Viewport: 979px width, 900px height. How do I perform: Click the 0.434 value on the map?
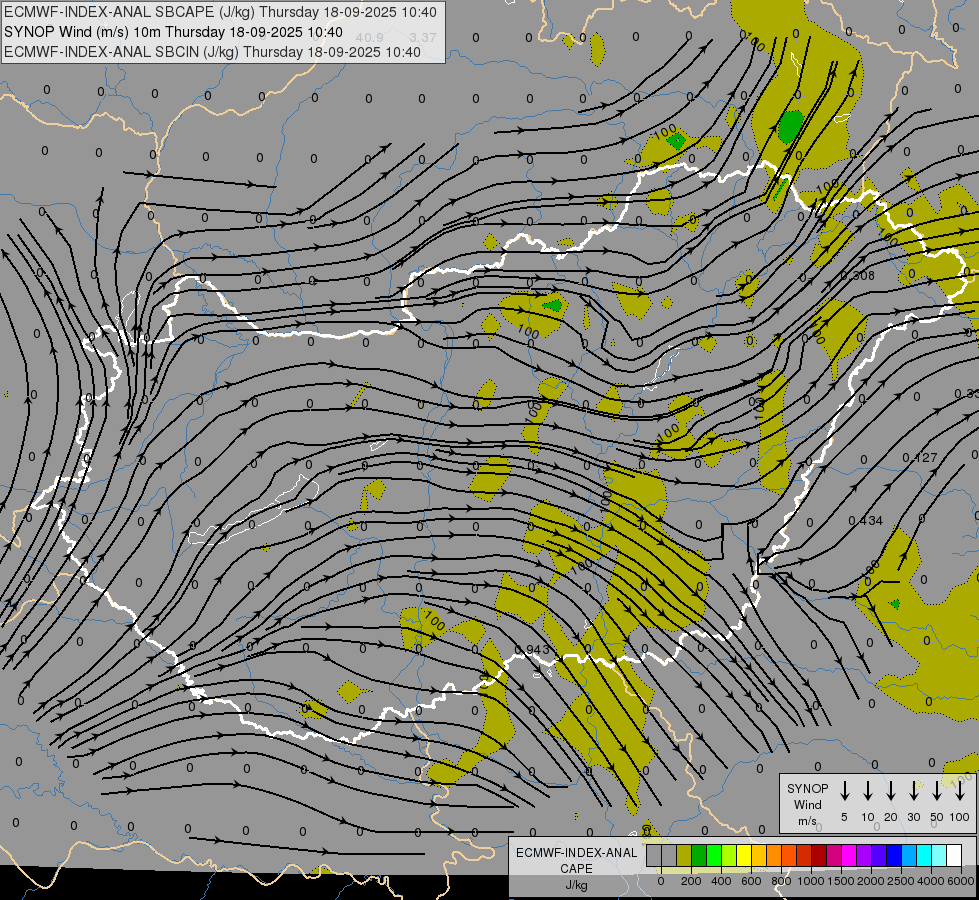865,520
